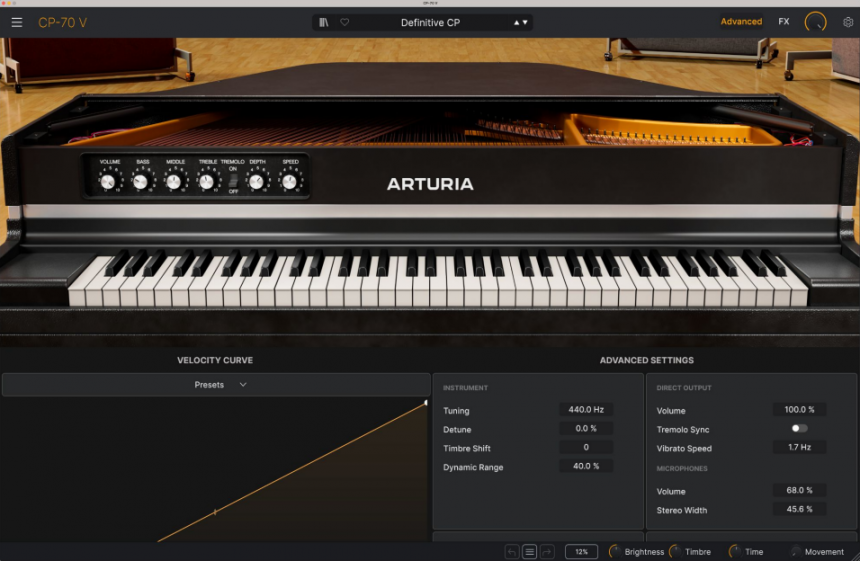Screen dimensions: 860x561
Task: Favorite the preset with the heart icon
Action: [344, 22]
